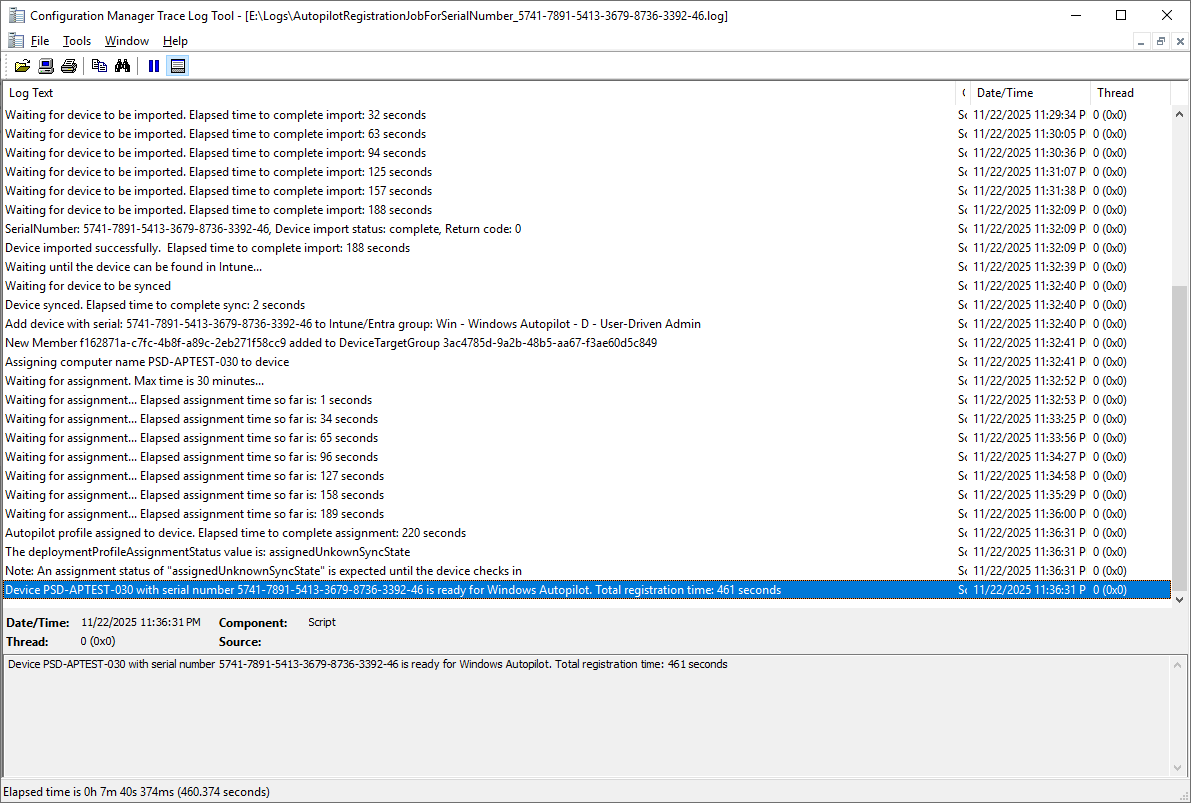The height and width of the screenshot is (803, 1191).
Task: Click the details pane scroll-down arrow
Action: 1179,767
